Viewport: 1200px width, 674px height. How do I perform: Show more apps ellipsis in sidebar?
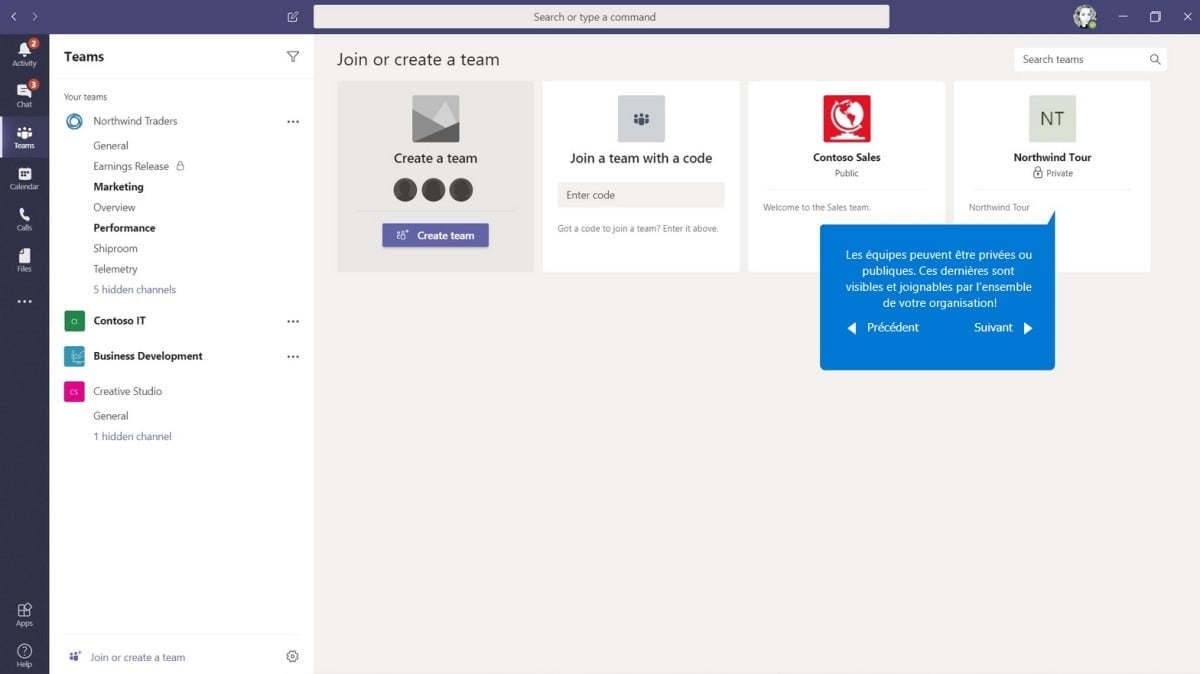24,301
